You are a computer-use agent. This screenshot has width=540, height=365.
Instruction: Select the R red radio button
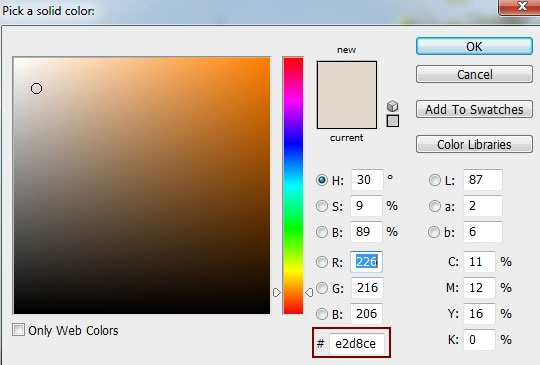[x=322, y=262]
